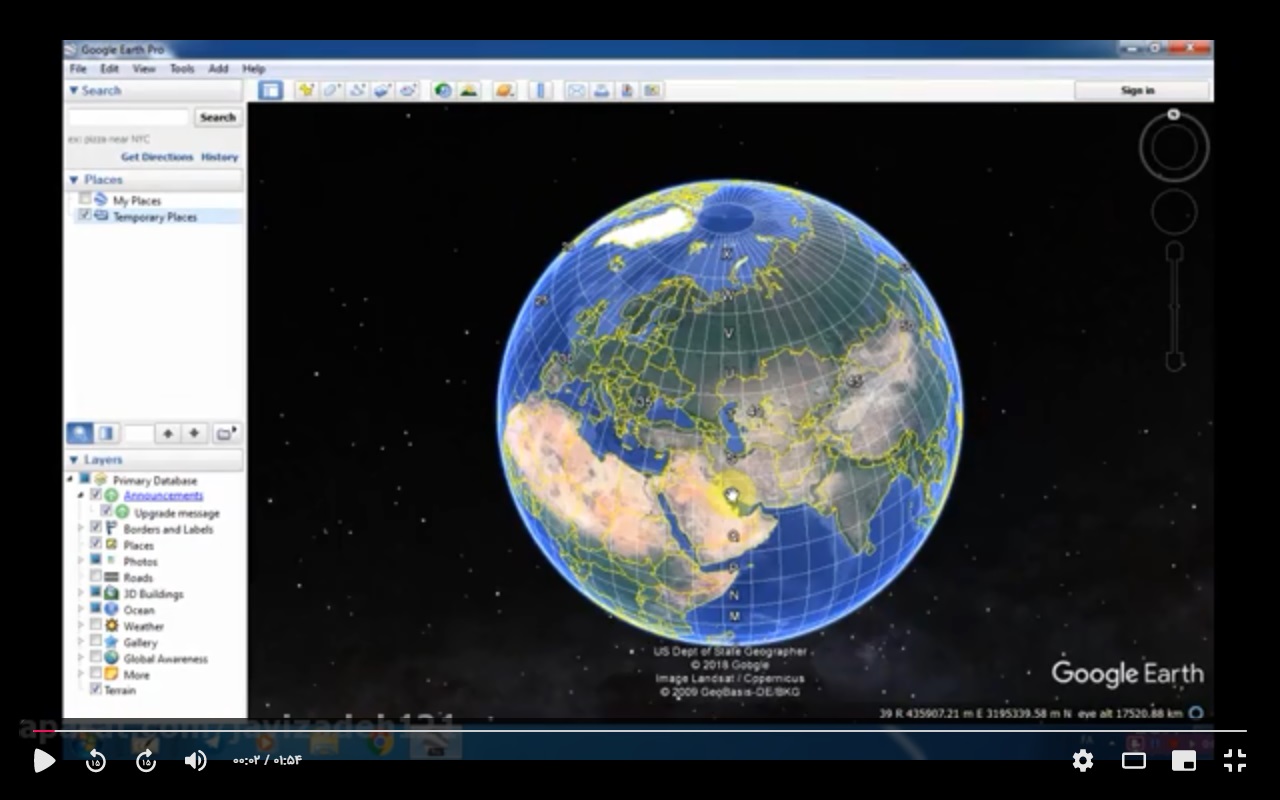Open the planet switcher icon
Screen dimensions: 1280x800
(504, 90)
